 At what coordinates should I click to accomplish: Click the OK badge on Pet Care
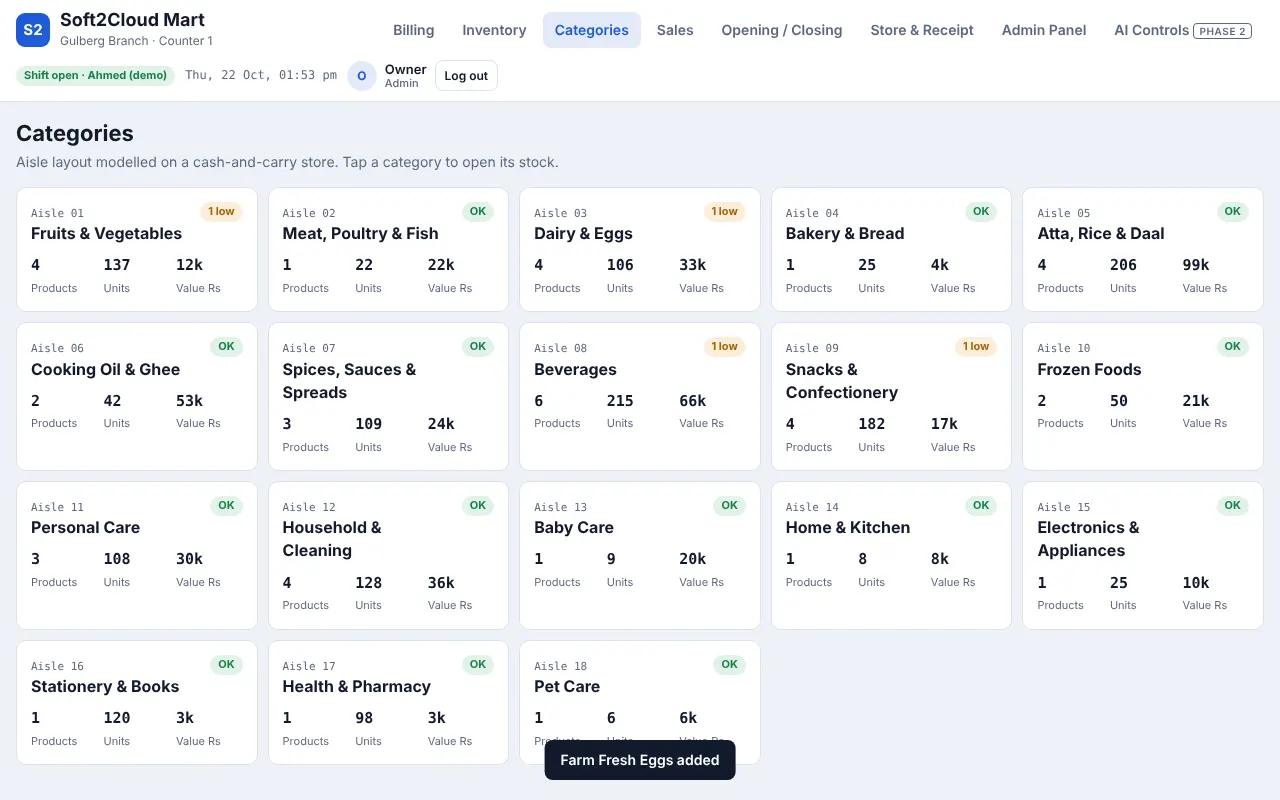pos(730,664)
